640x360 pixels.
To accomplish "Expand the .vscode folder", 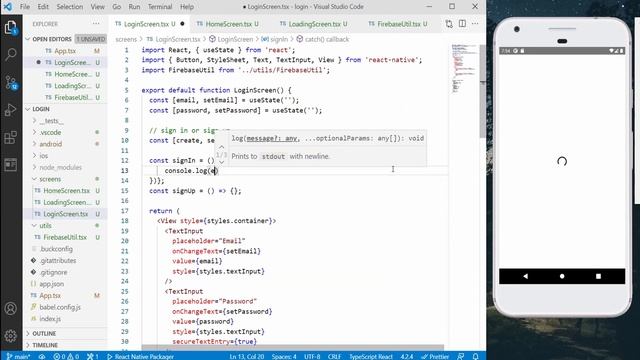I will (34, 132).
